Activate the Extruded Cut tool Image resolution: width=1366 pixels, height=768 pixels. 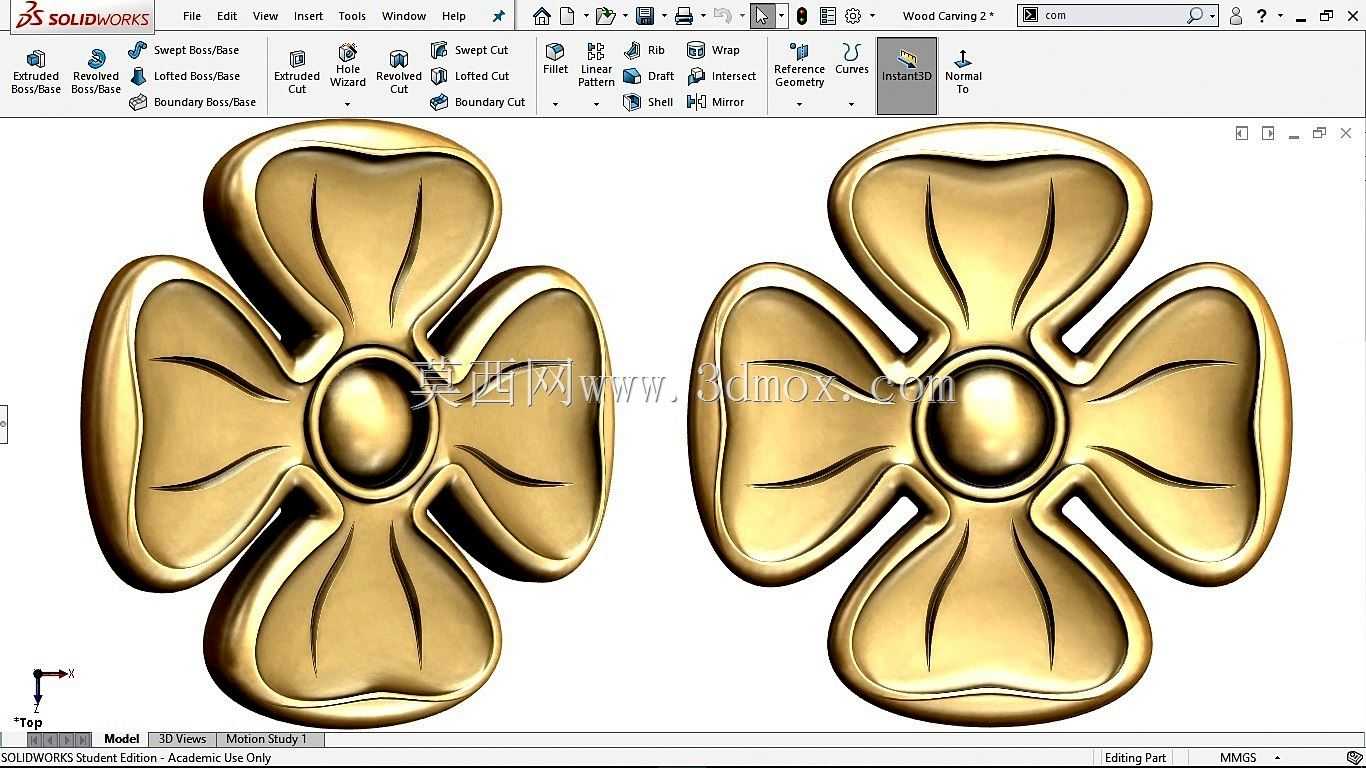pyautogui.click(x=297, y=72)
